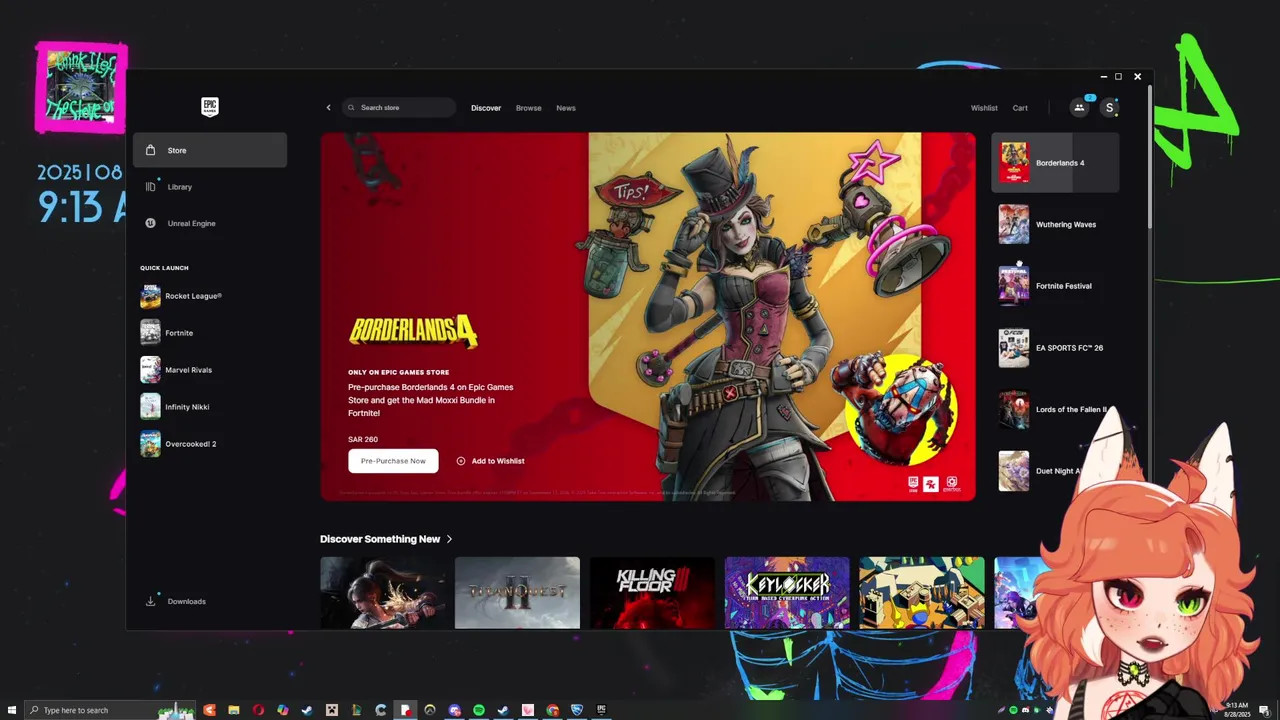Screen dimensions: 1280x720
Task: Click the Fortnite quick launch icon
Action: click(150, 333)
